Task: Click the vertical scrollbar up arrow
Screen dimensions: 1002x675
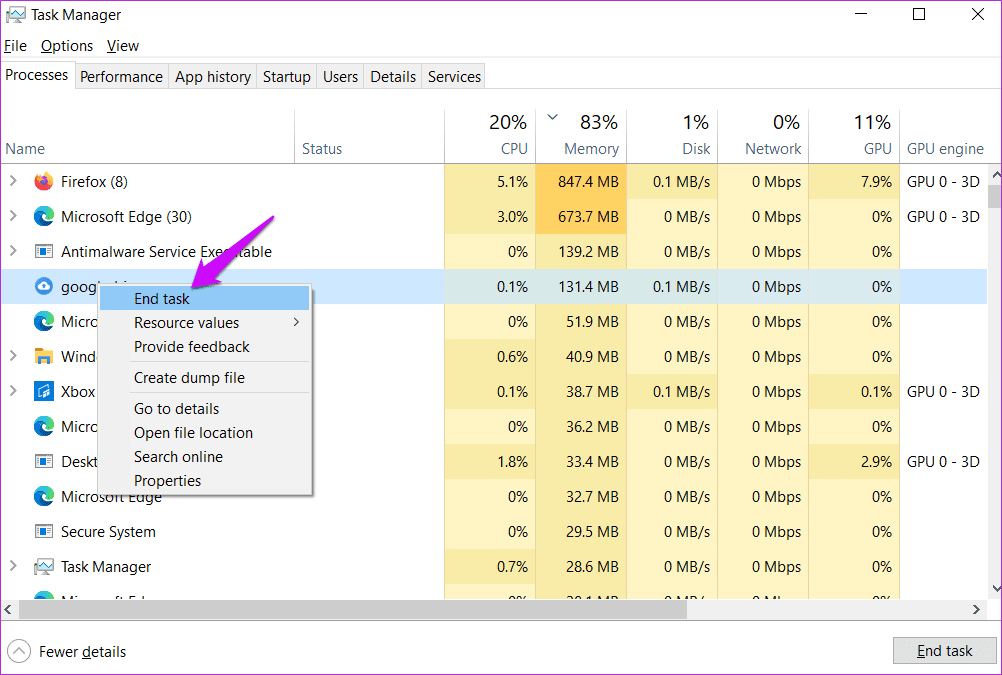Action: click(x=996, y=174)
